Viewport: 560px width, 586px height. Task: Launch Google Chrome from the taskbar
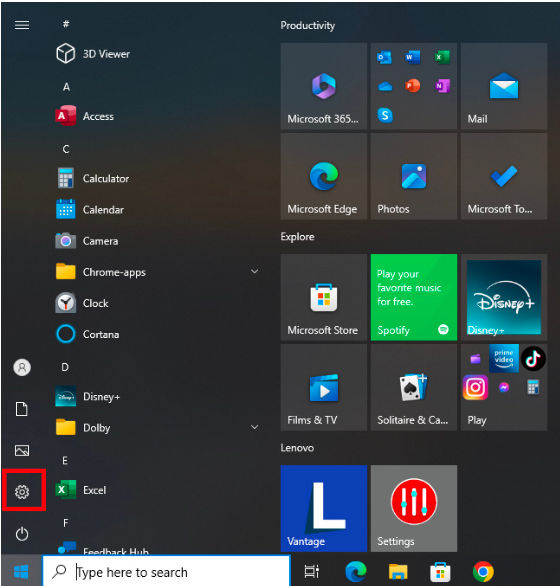point(483,572)
